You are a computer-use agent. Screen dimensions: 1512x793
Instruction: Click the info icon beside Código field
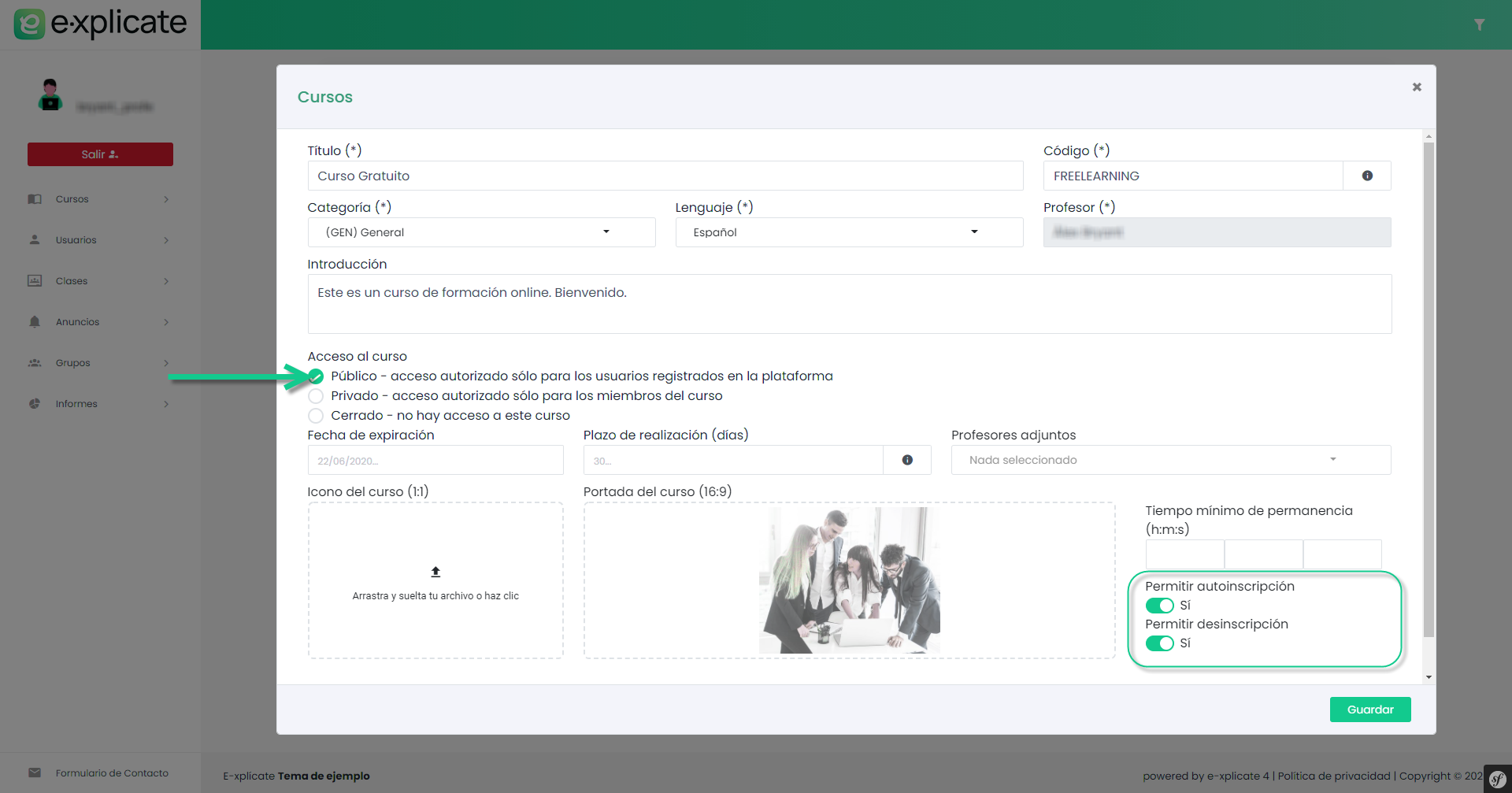pyautogui.click(x=1367, y=176)
